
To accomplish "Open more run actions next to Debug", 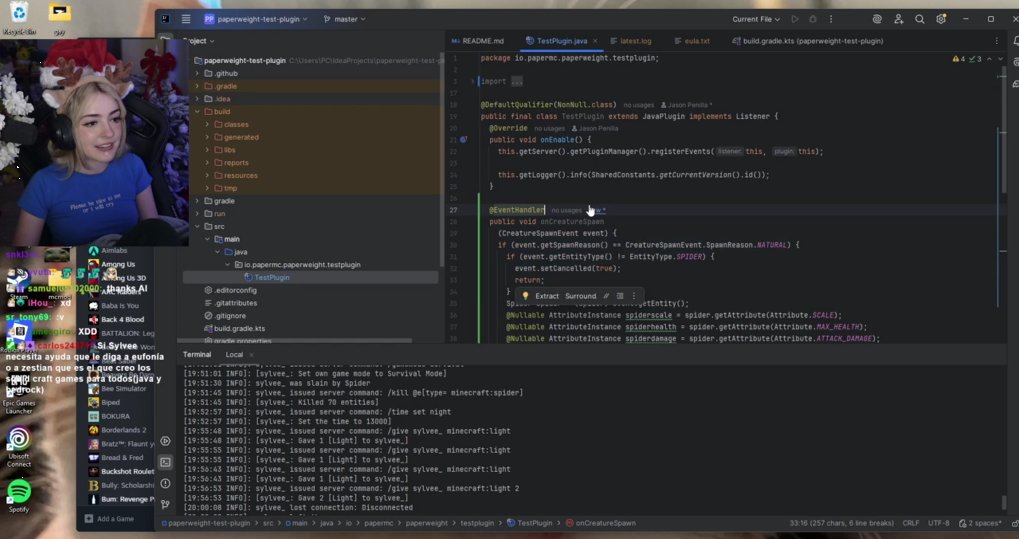I will pyautogui.click(x=831, y=19).
